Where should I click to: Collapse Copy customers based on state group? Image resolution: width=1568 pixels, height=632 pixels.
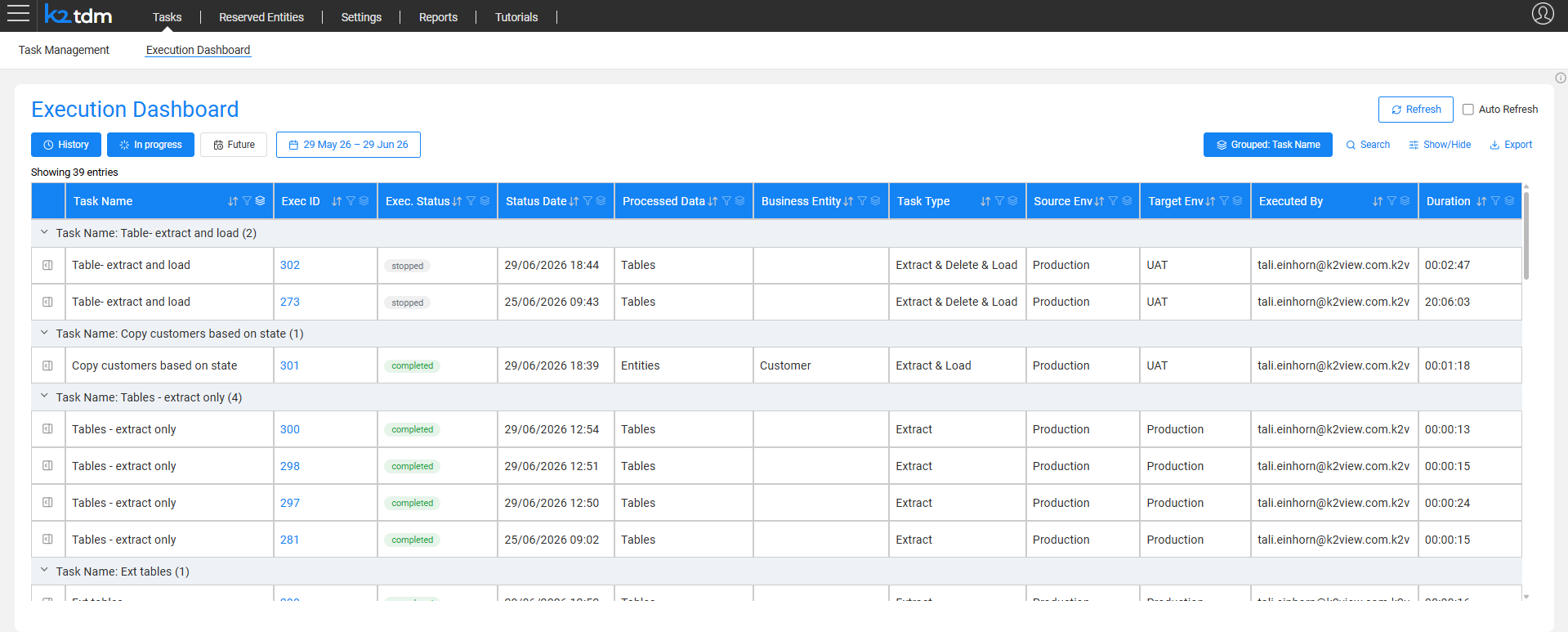click(x=44, y=333)
